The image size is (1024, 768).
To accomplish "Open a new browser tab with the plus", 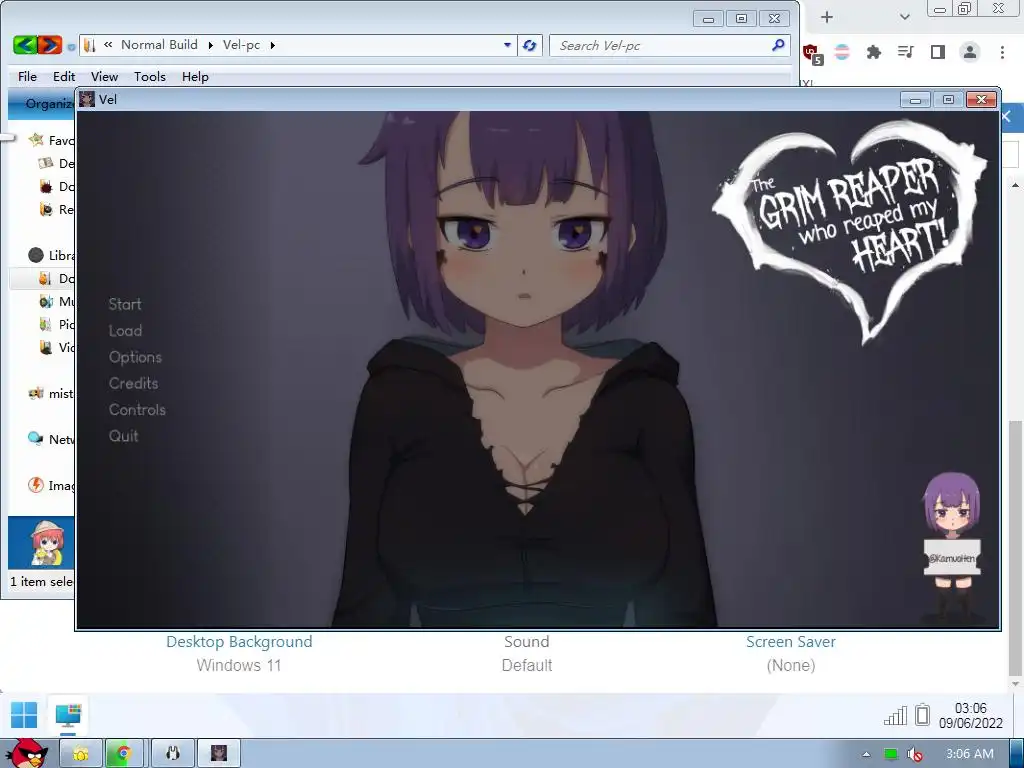I will (827, 17).
